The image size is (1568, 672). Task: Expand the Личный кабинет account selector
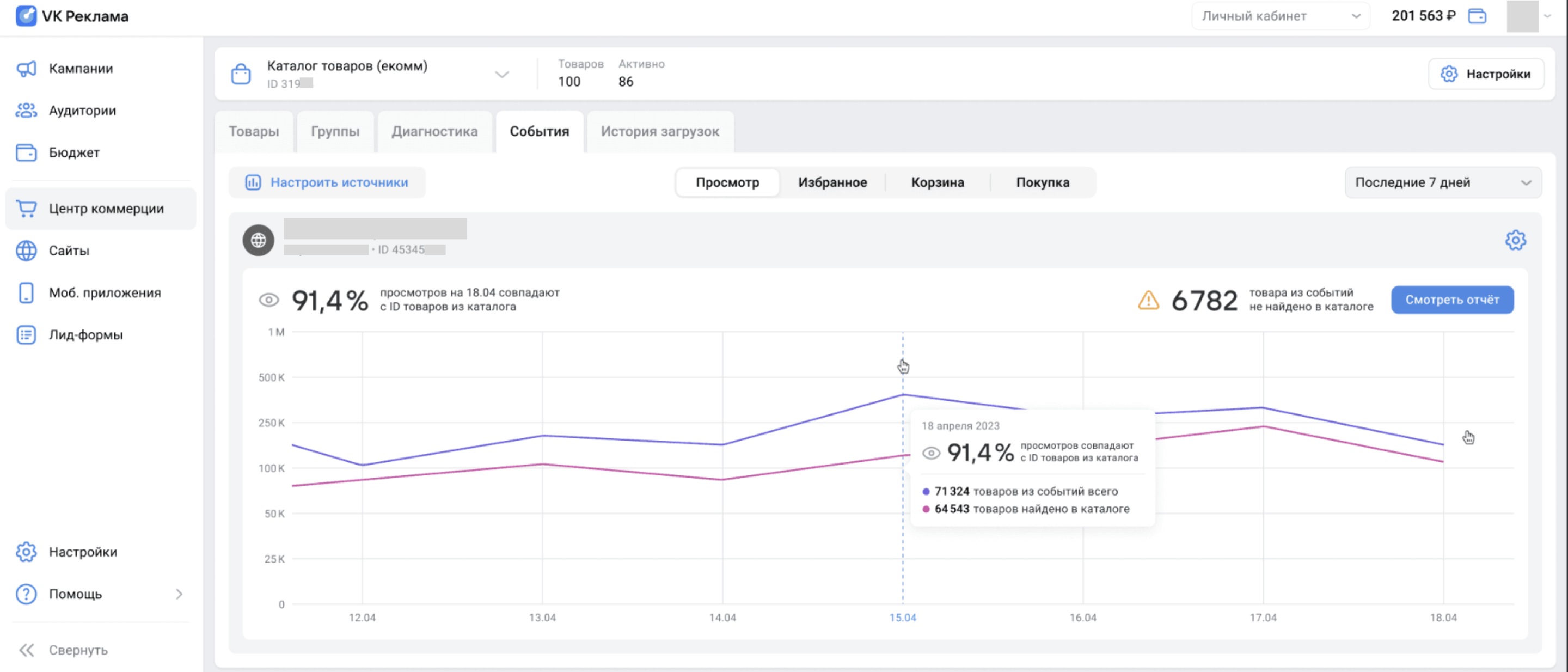click(x=1279, y=16)
